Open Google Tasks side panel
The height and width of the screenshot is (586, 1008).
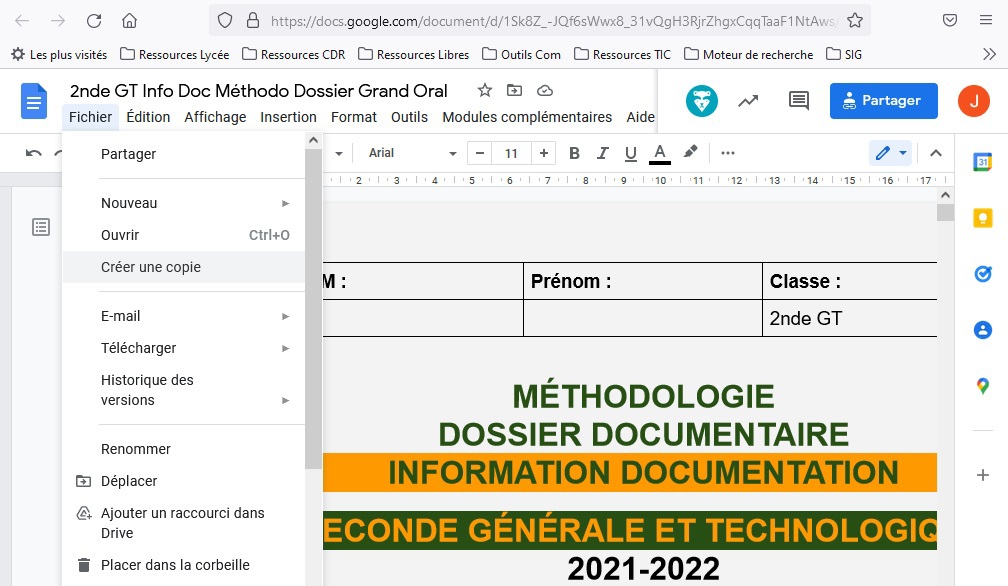(982, 274)
